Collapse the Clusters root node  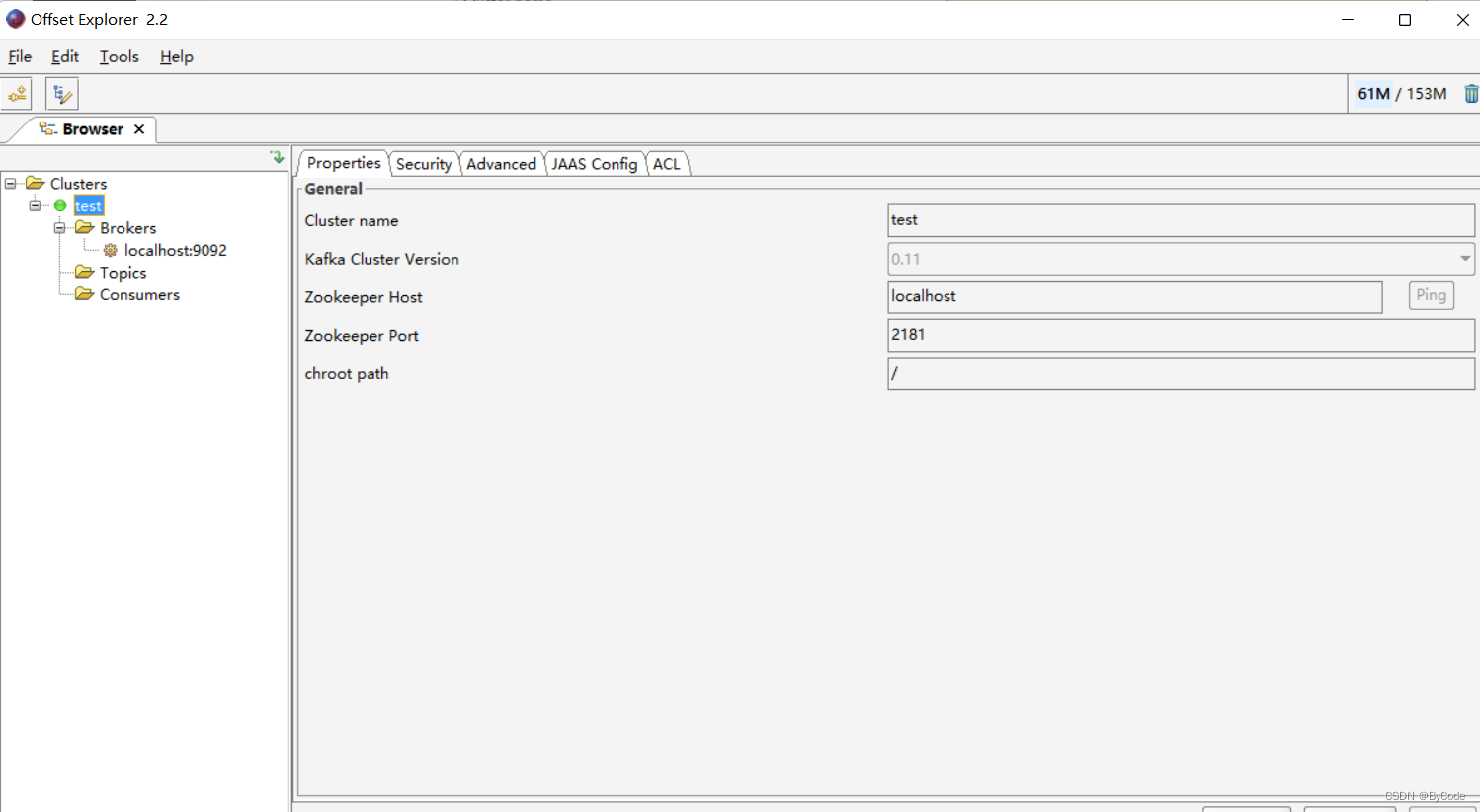pyautogui.click(x=11, y=183)
